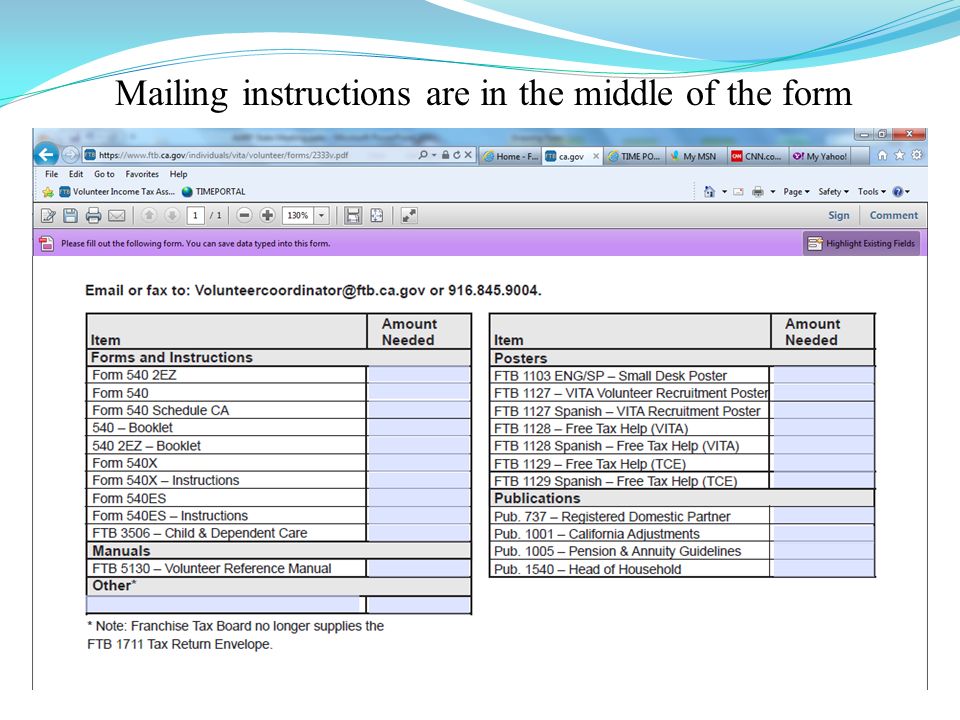
Task: Open the Go to menu
Action: click(x=104, y=174)
